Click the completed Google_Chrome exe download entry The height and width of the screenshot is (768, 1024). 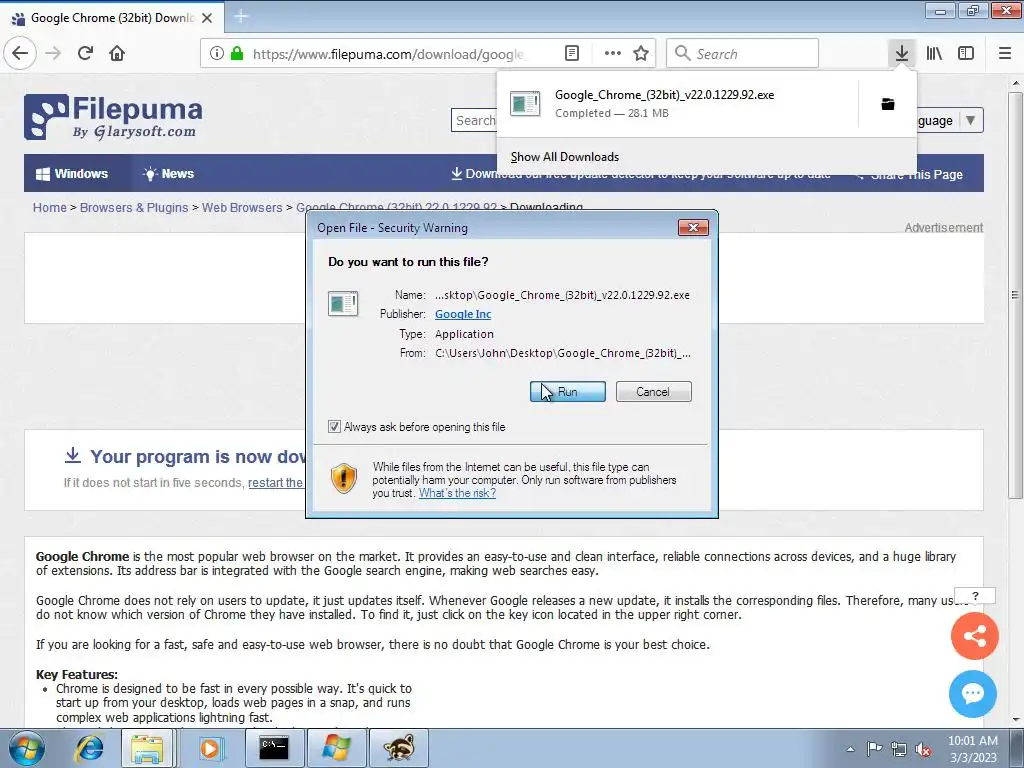click(677, 104)
